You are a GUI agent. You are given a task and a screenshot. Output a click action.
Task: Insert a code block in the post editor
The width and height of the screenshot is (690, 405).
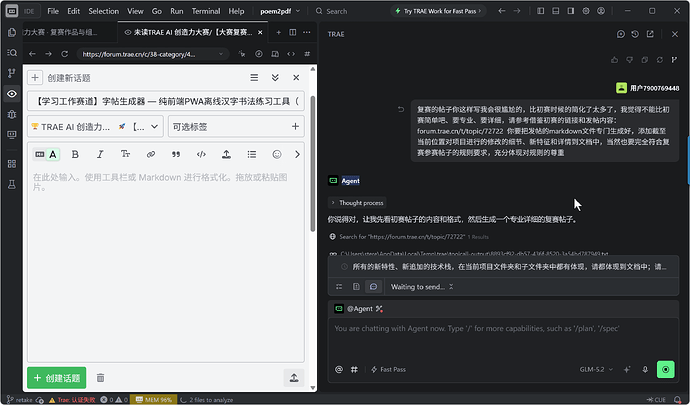pos(201,154)
